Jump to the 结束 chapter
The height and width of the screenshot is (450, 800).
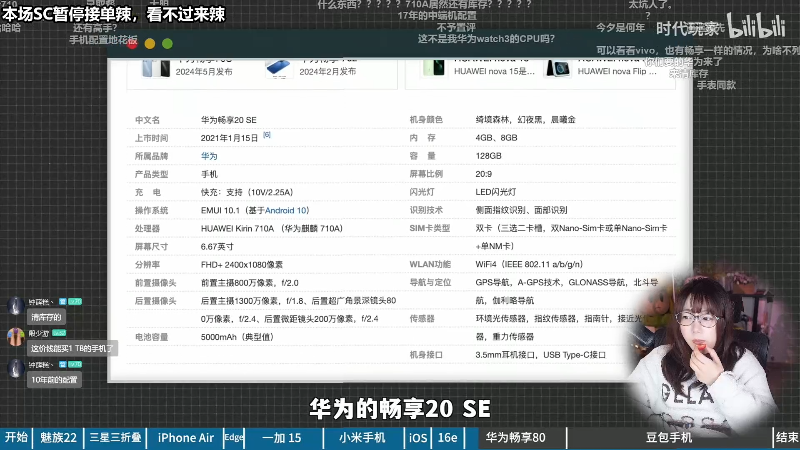coord(787,438)
